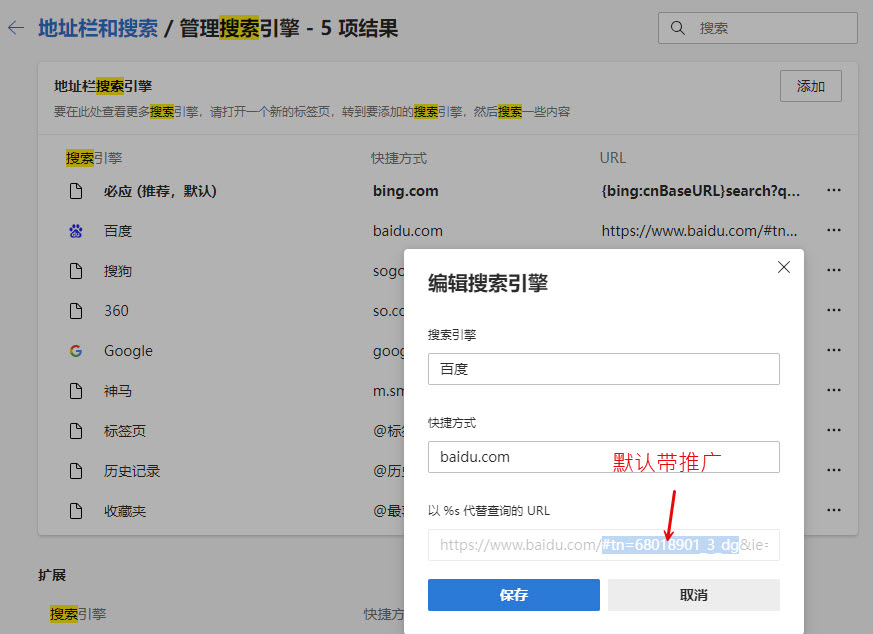Open more options for 标签页 row

pos(833,430)
